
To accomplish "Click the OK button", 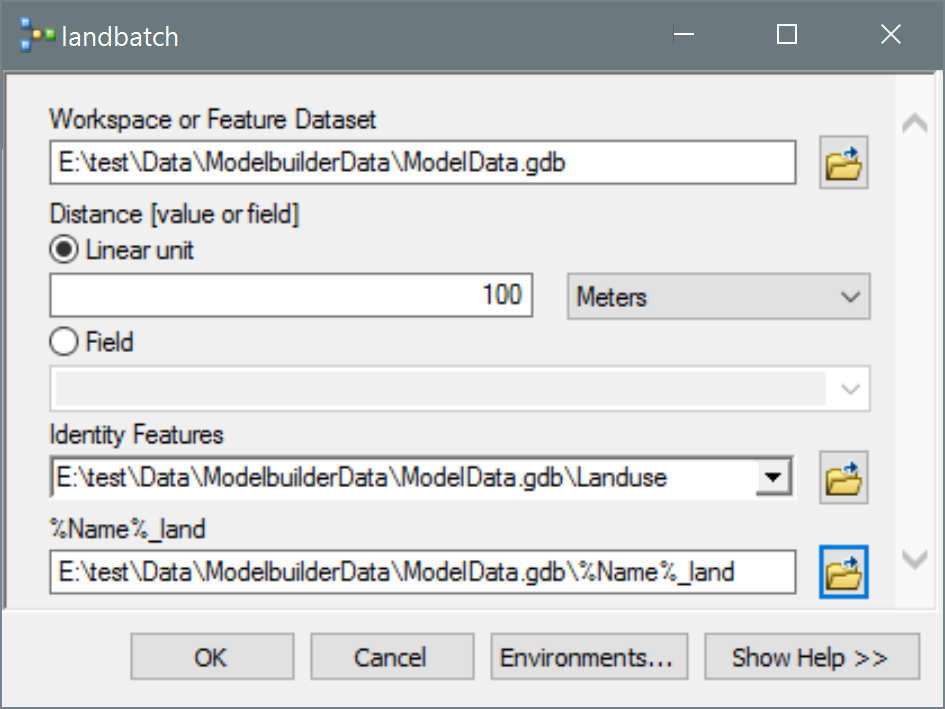I will click(212, 657).
